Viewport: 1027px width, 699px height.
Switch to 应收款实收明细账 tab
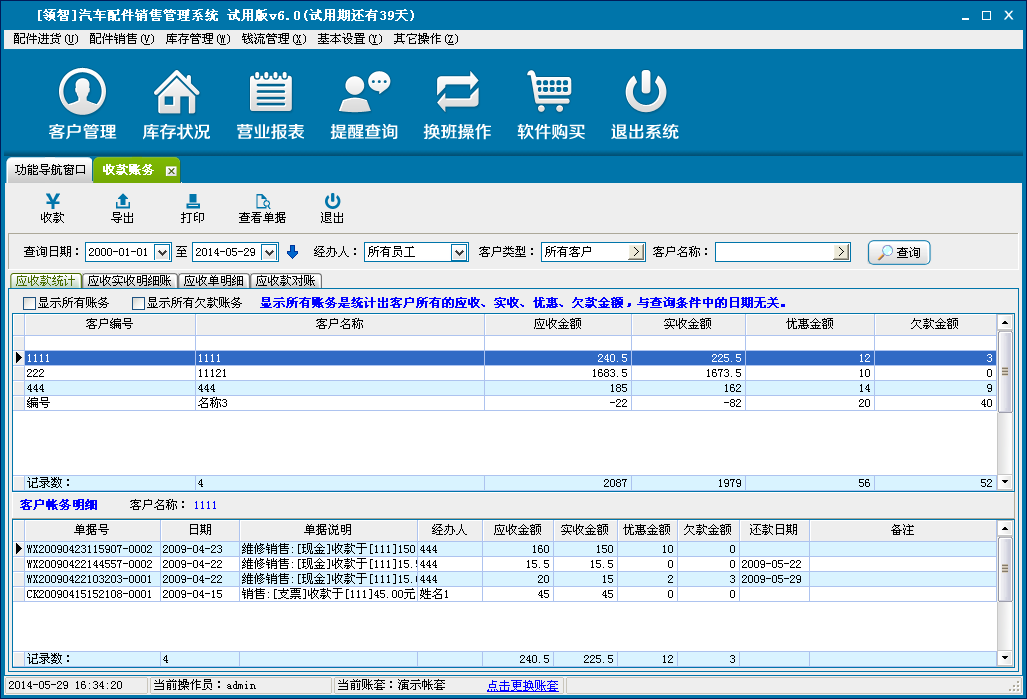pyautogui.click(x=130, y=281)
